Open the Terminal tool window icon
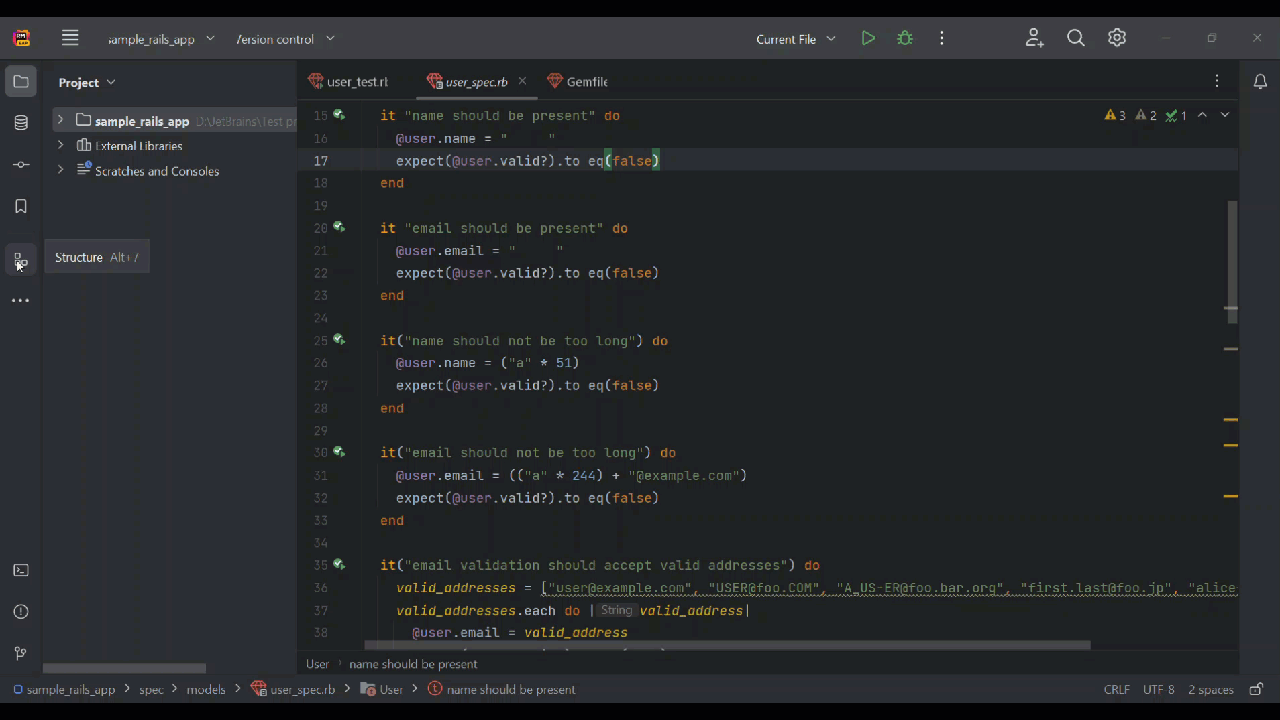The image size is (1280, 720). click(x=21, y=570)
